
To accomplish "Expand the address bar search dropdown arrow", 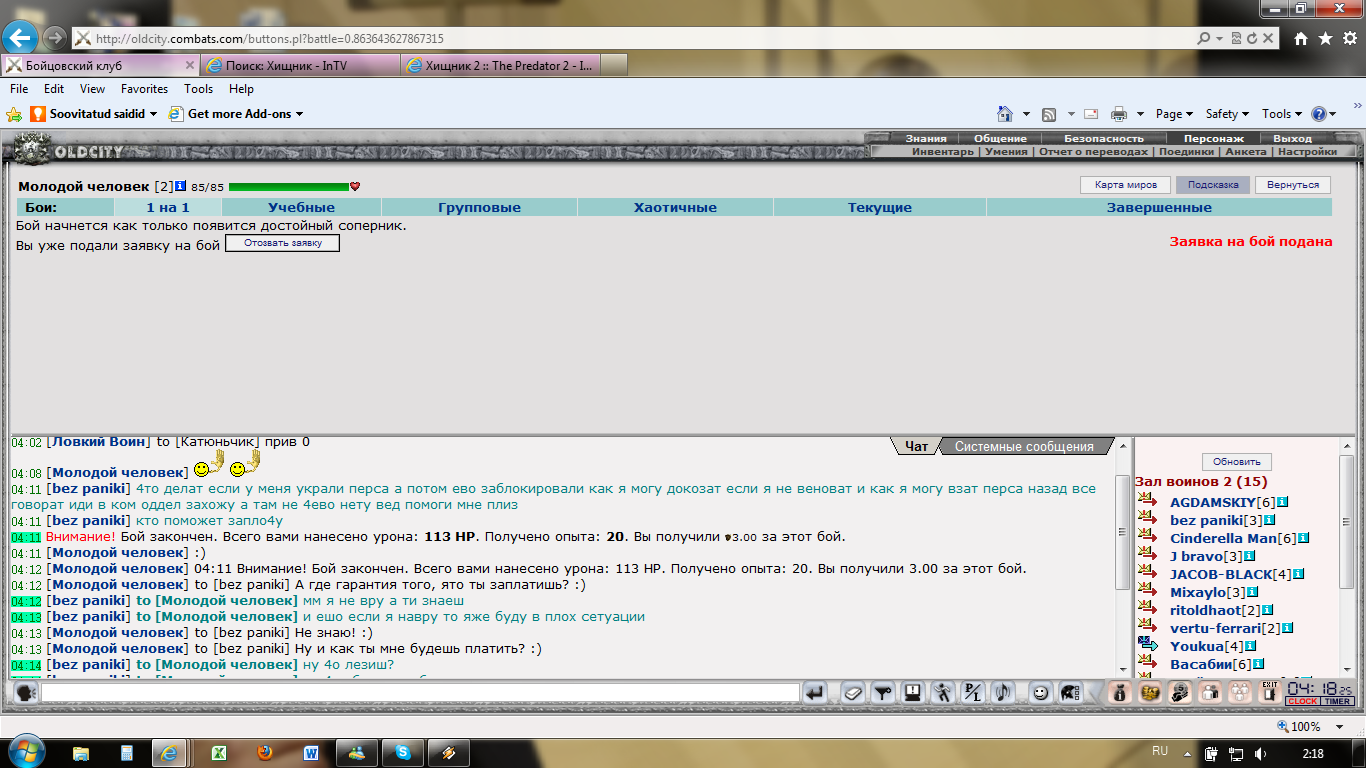I will (x=1219, y=38).
